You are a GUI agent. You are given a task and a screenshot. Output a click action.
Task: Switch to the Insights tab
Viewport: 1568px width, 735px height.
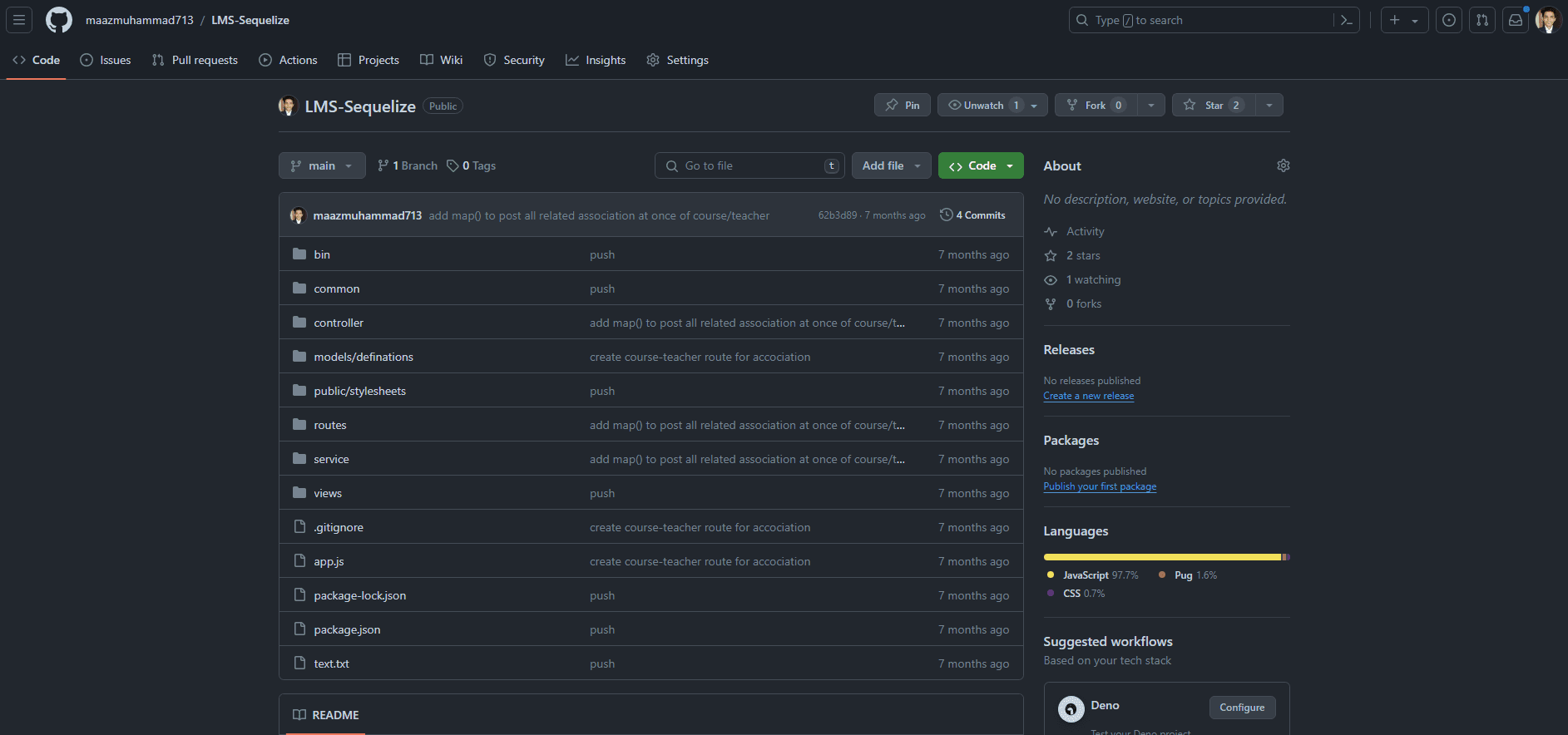(596, 60)
